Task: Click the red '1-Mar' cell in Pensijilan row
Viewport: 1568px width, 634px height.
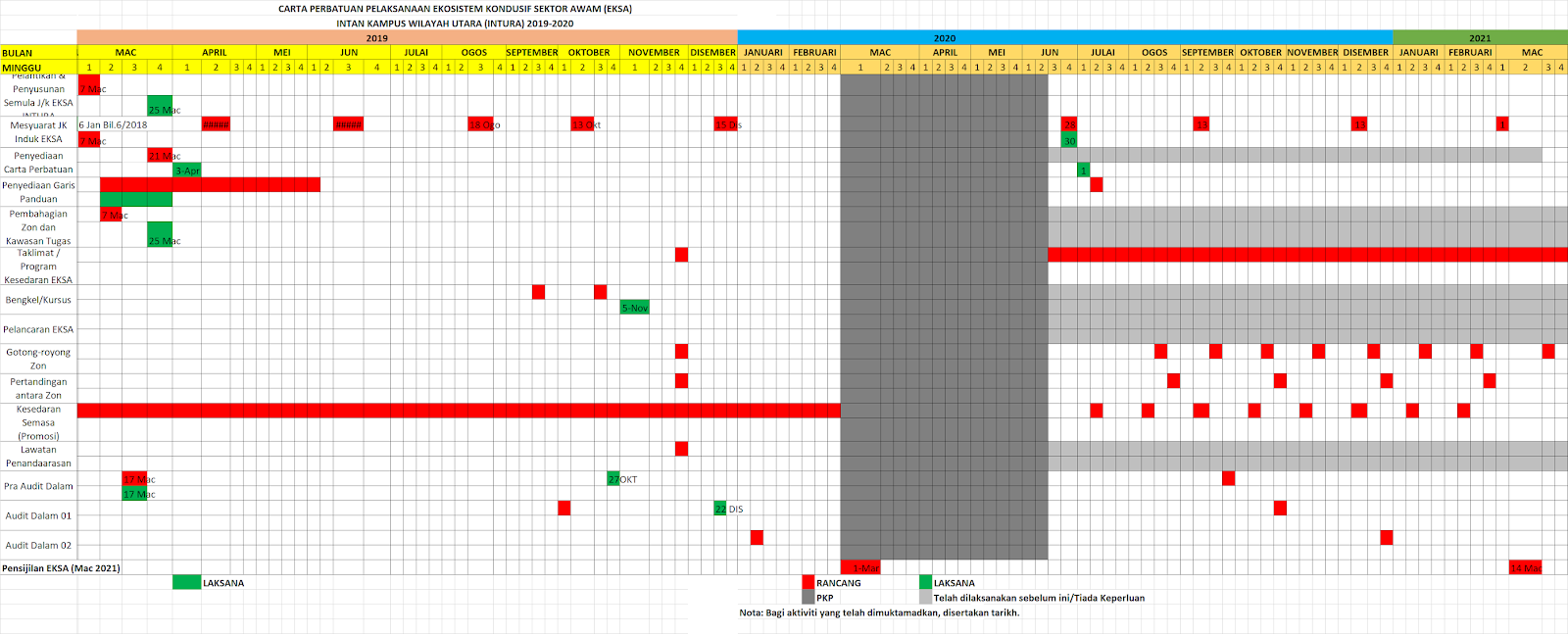Action: tap(860, 568)
